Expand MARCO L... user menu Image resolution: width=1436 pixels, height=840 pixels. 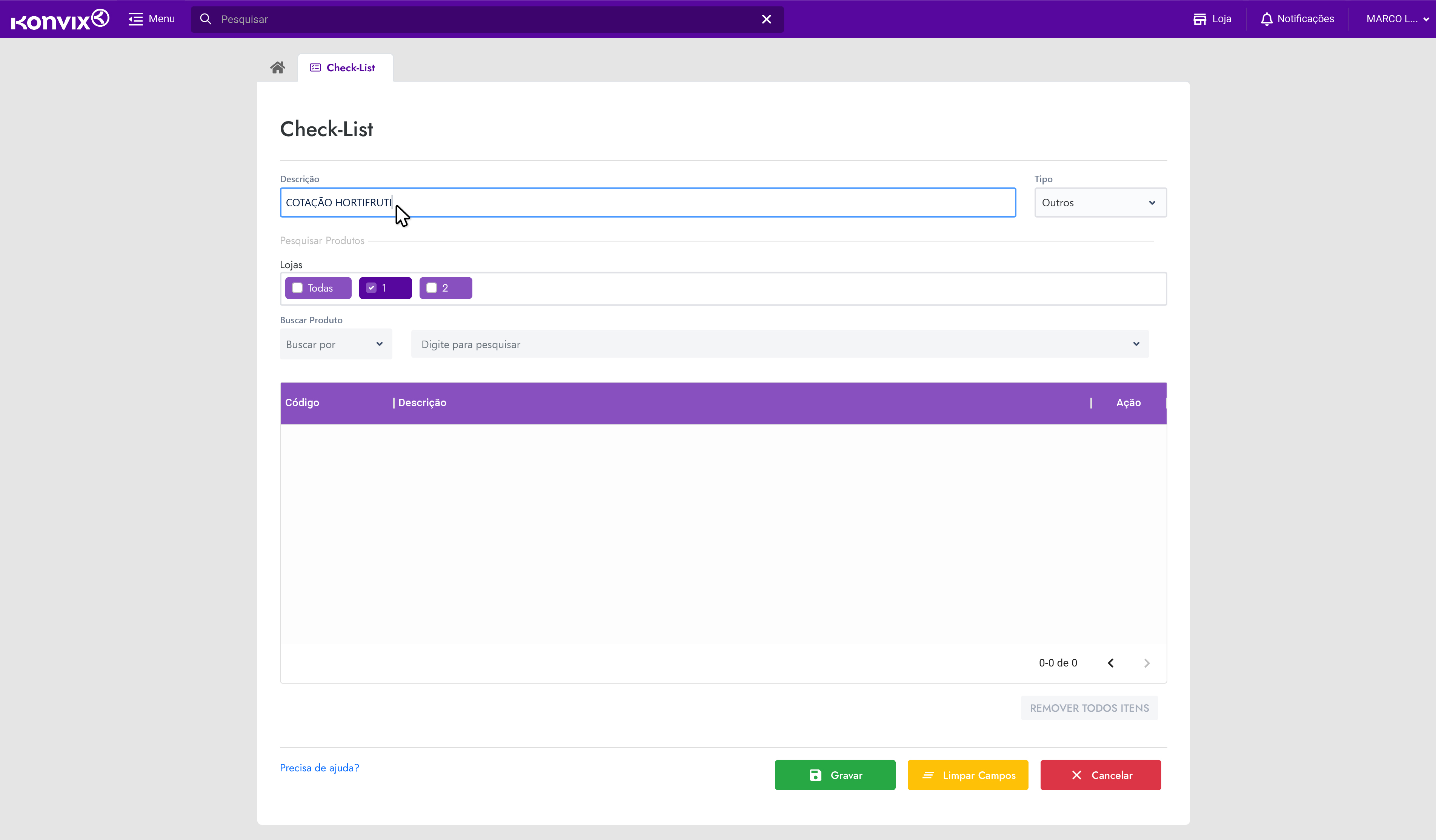1397,19
